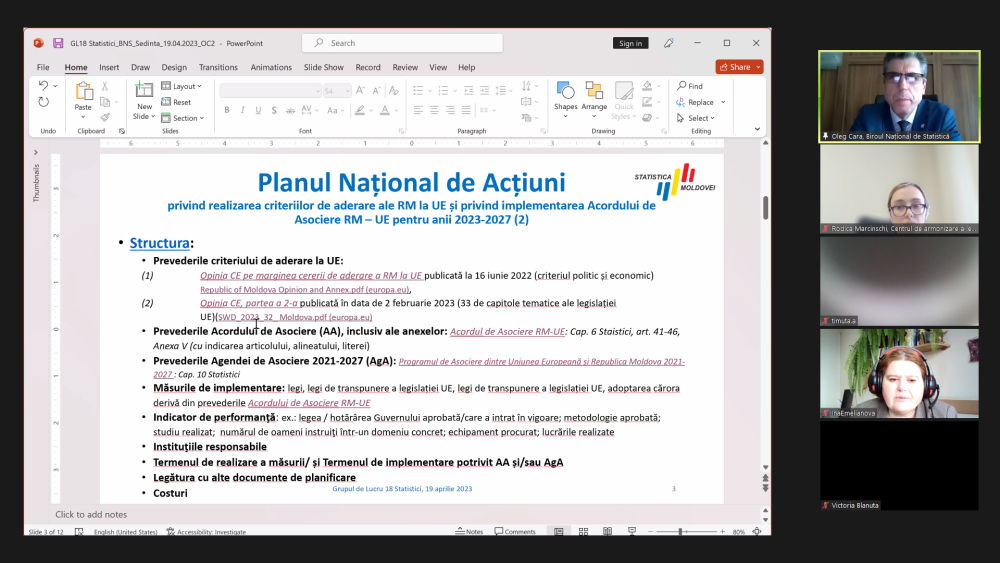1000x563 pixels.
Task: Click the Replace button
Action: pos(695,102)
